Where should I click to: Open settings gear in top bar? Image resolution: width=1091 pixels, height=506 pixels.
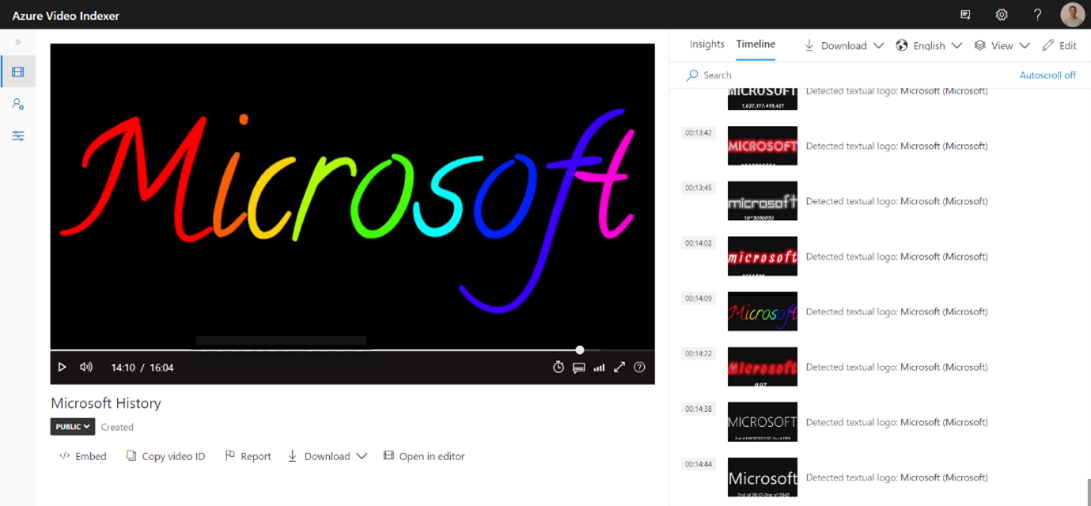tap(1001, 14)
